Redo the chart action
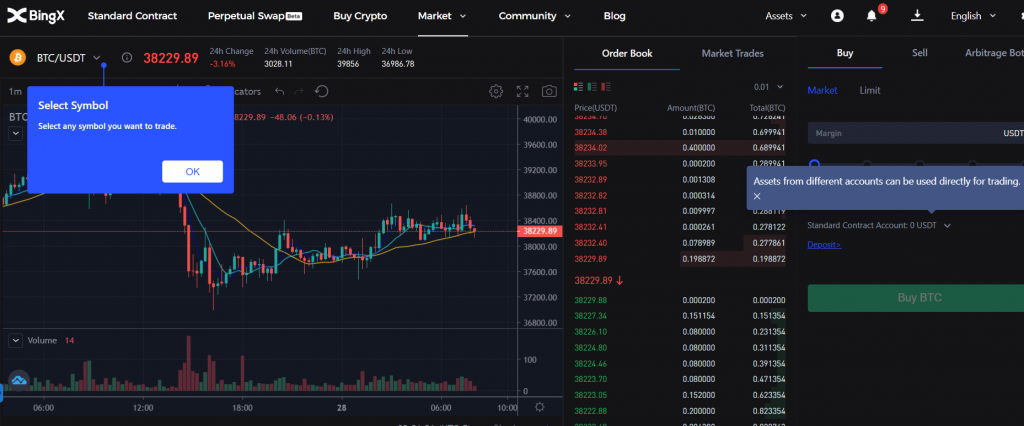 (299, 91)
